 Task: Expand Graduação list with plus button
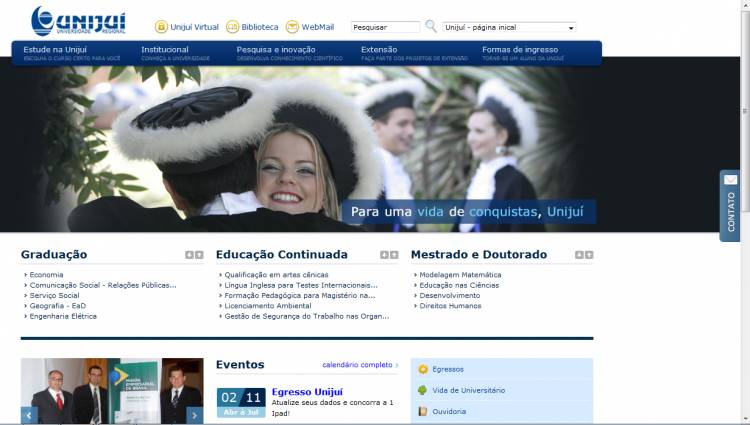coord(199,255)
